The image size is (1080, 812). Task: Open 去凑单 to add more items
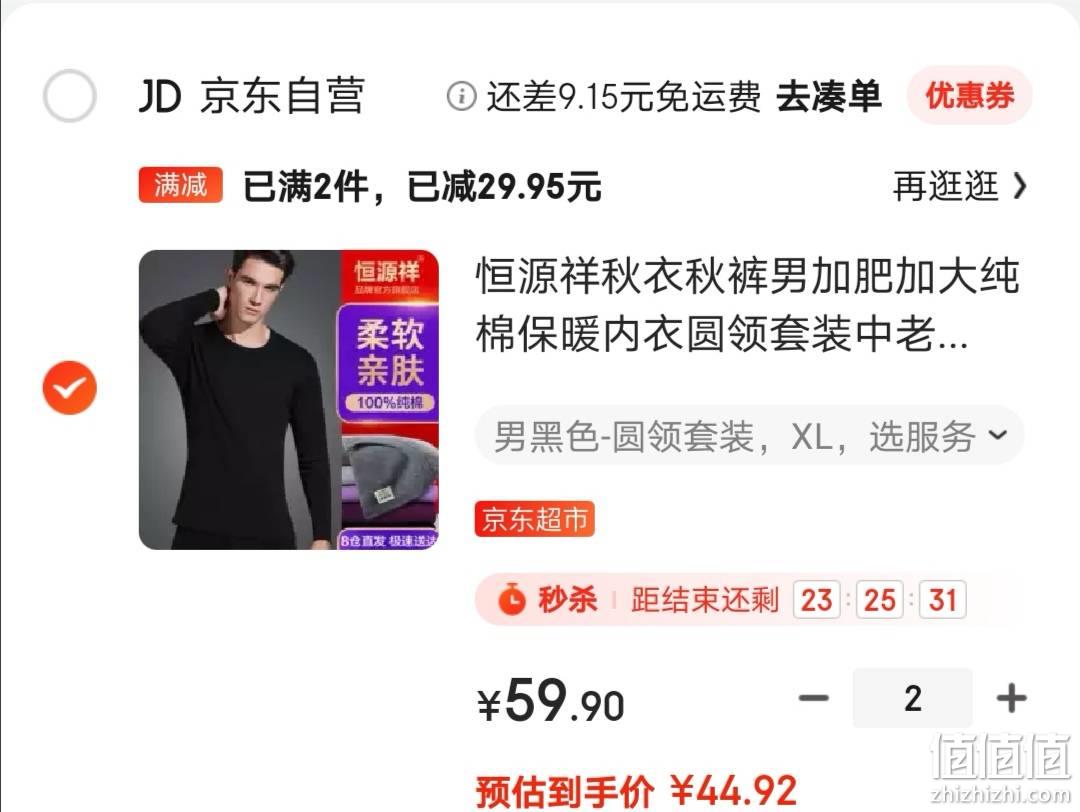(829, 96)
